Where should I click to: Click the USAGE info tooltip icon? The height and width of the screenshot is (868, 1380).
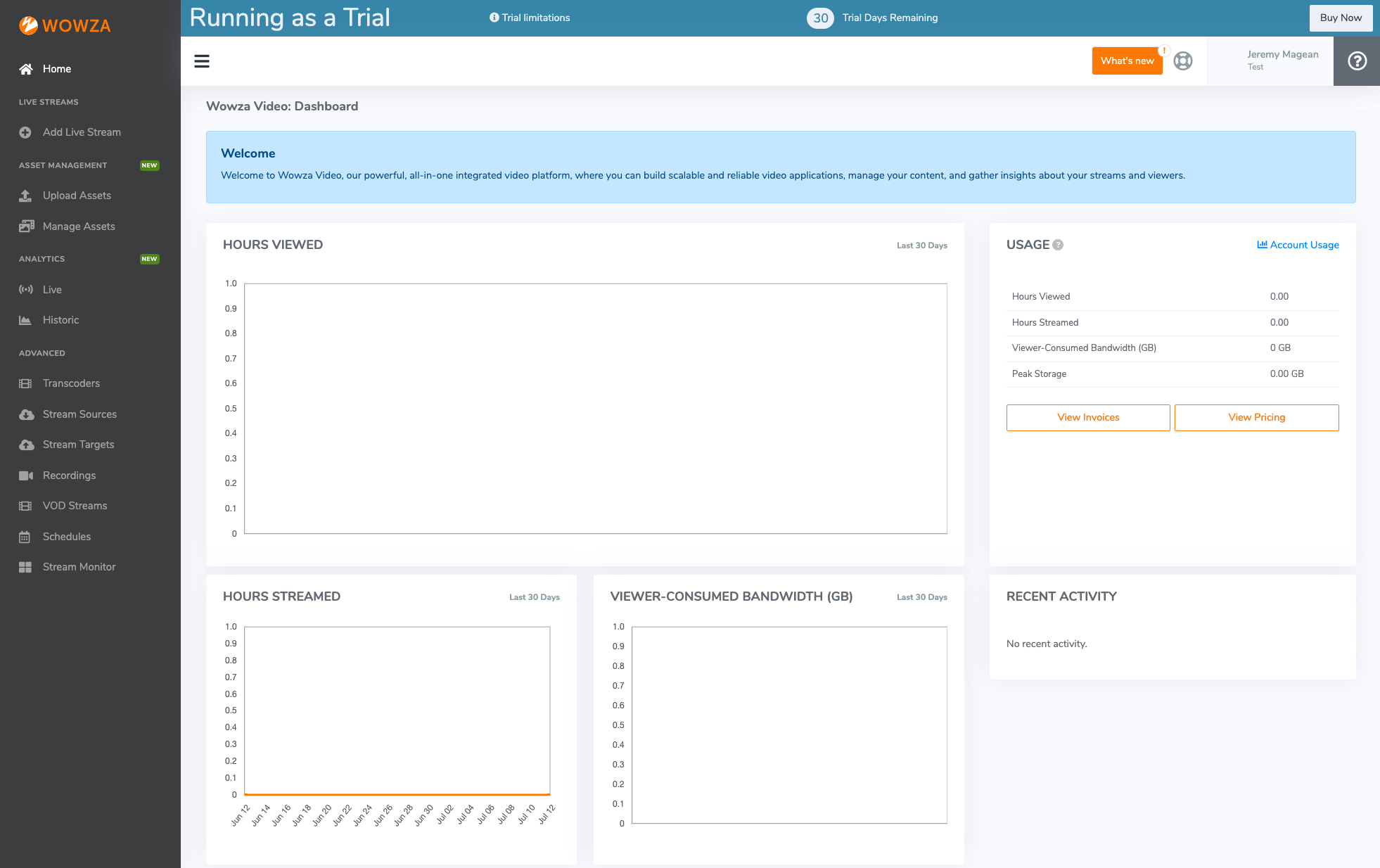coord(1058,245)
